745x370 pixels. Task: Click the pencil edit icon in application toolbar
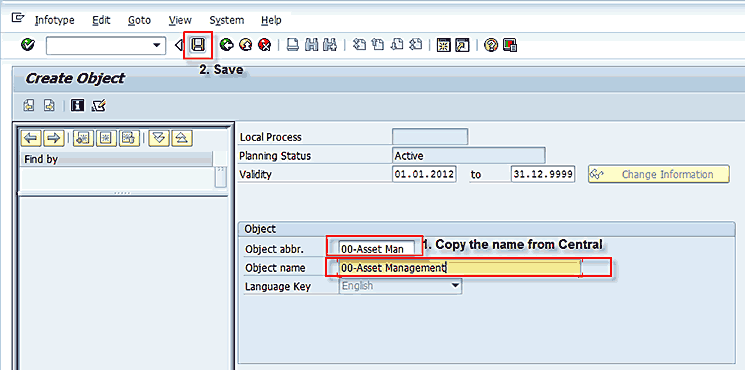[x=99, y=105]
